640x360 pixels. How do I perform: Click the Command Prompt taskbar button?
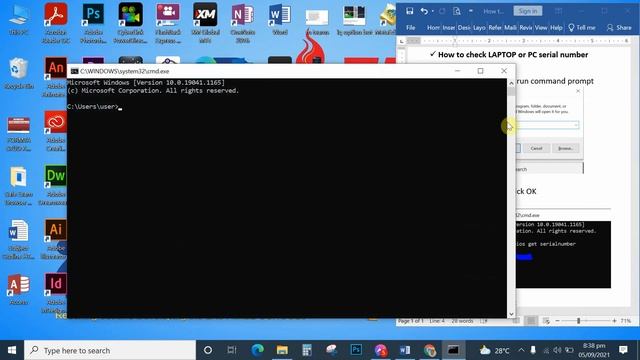[x=453, y=350]
